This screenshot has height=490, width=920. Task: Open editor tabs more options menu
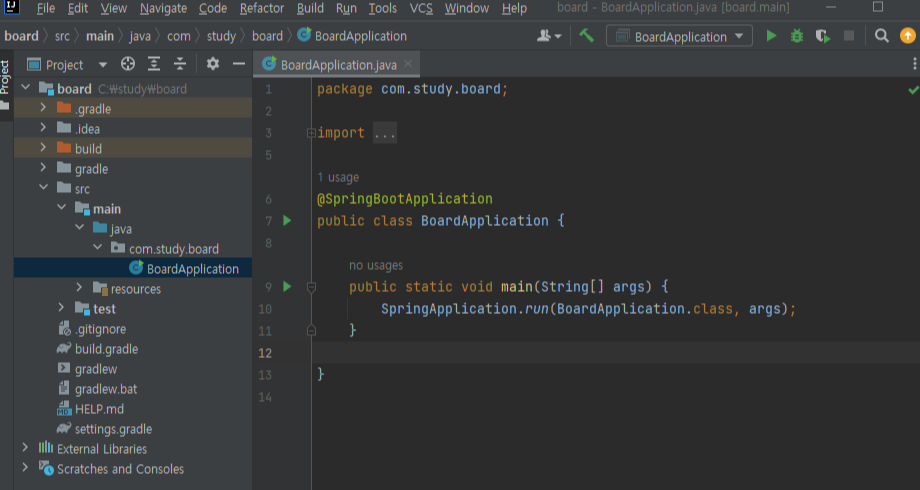[x=914, y=64]
